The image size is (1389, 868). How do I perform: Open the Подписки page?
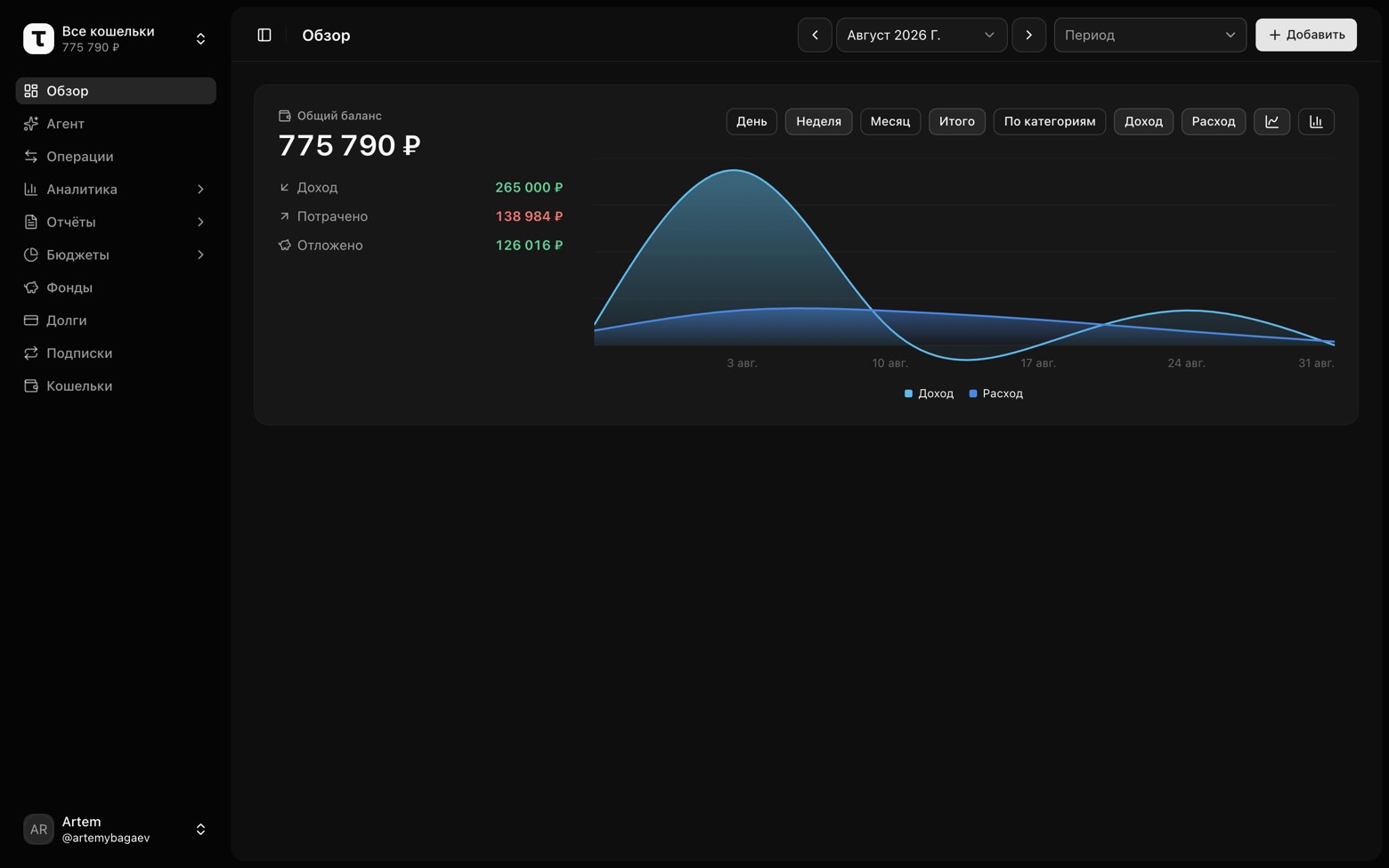116,353
